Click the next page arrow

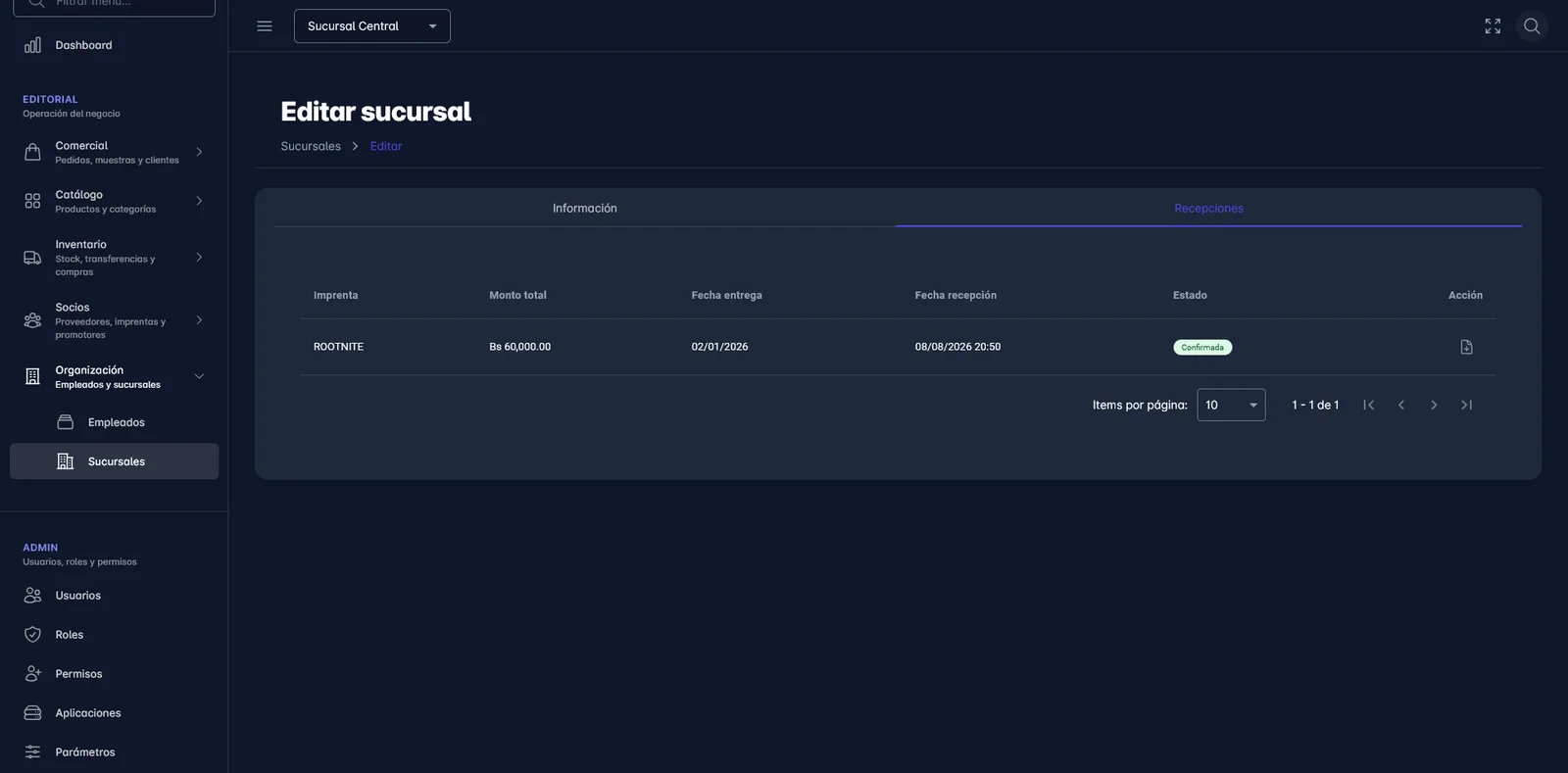coord(1434,405)
